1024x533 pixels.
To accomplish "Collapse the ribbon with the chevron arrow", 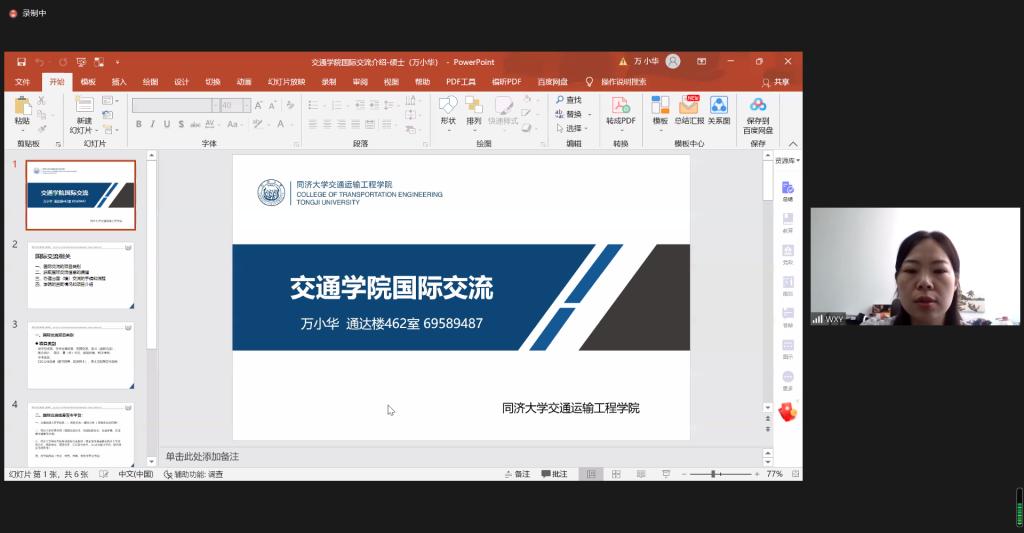I will [793, 144].
